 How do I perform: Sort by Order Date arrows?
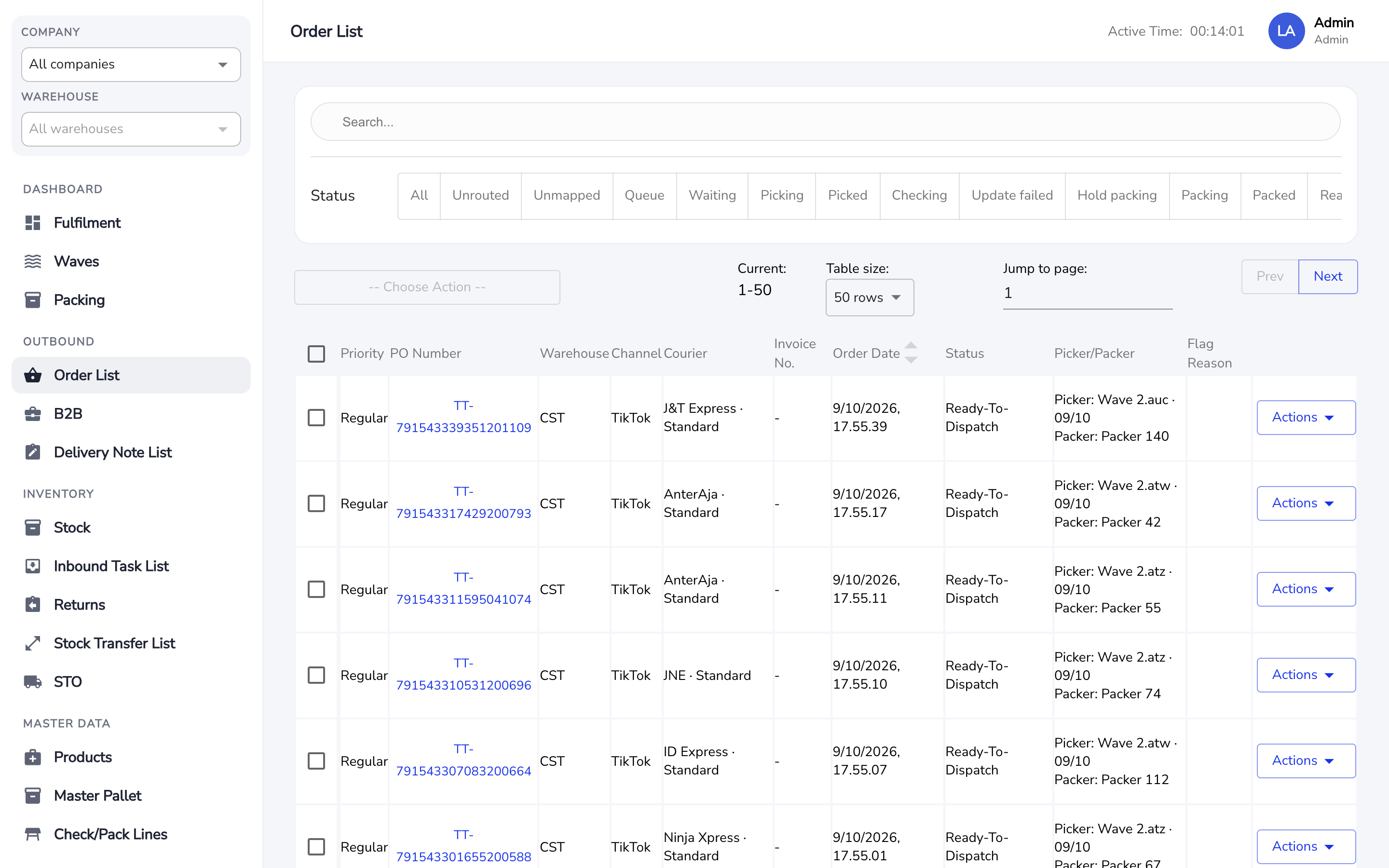pos(910,353)
